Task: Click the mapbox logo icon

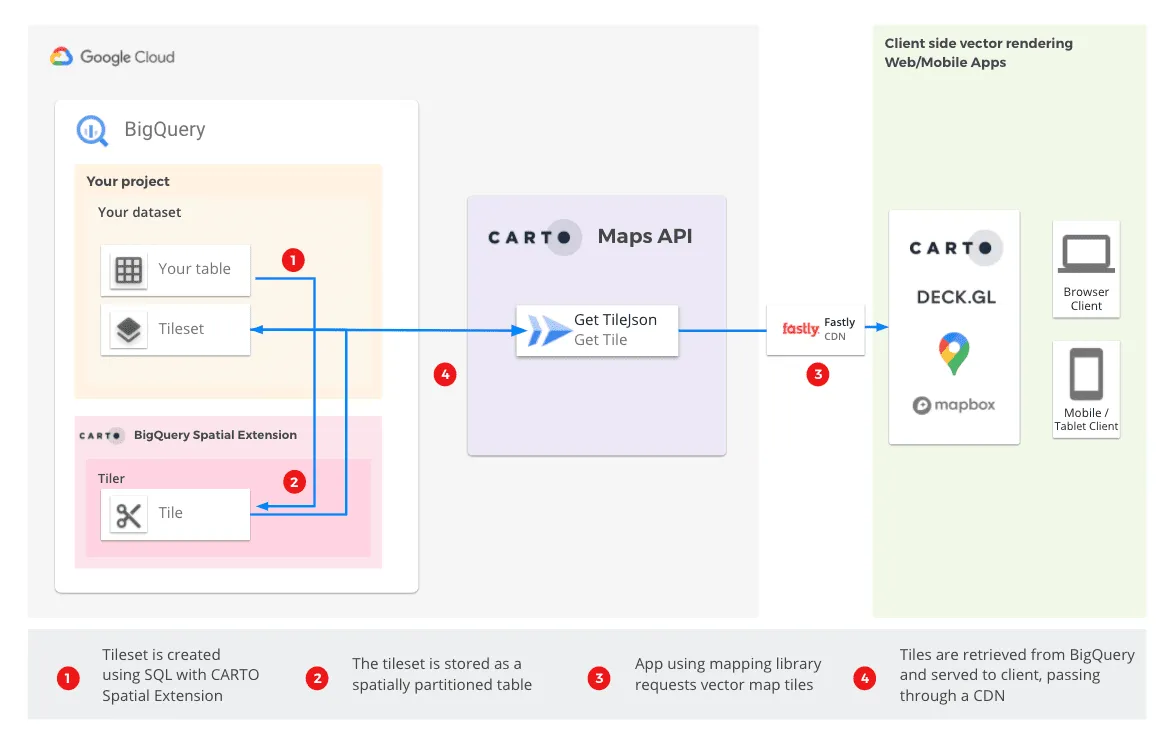Action: coord(922,406)
